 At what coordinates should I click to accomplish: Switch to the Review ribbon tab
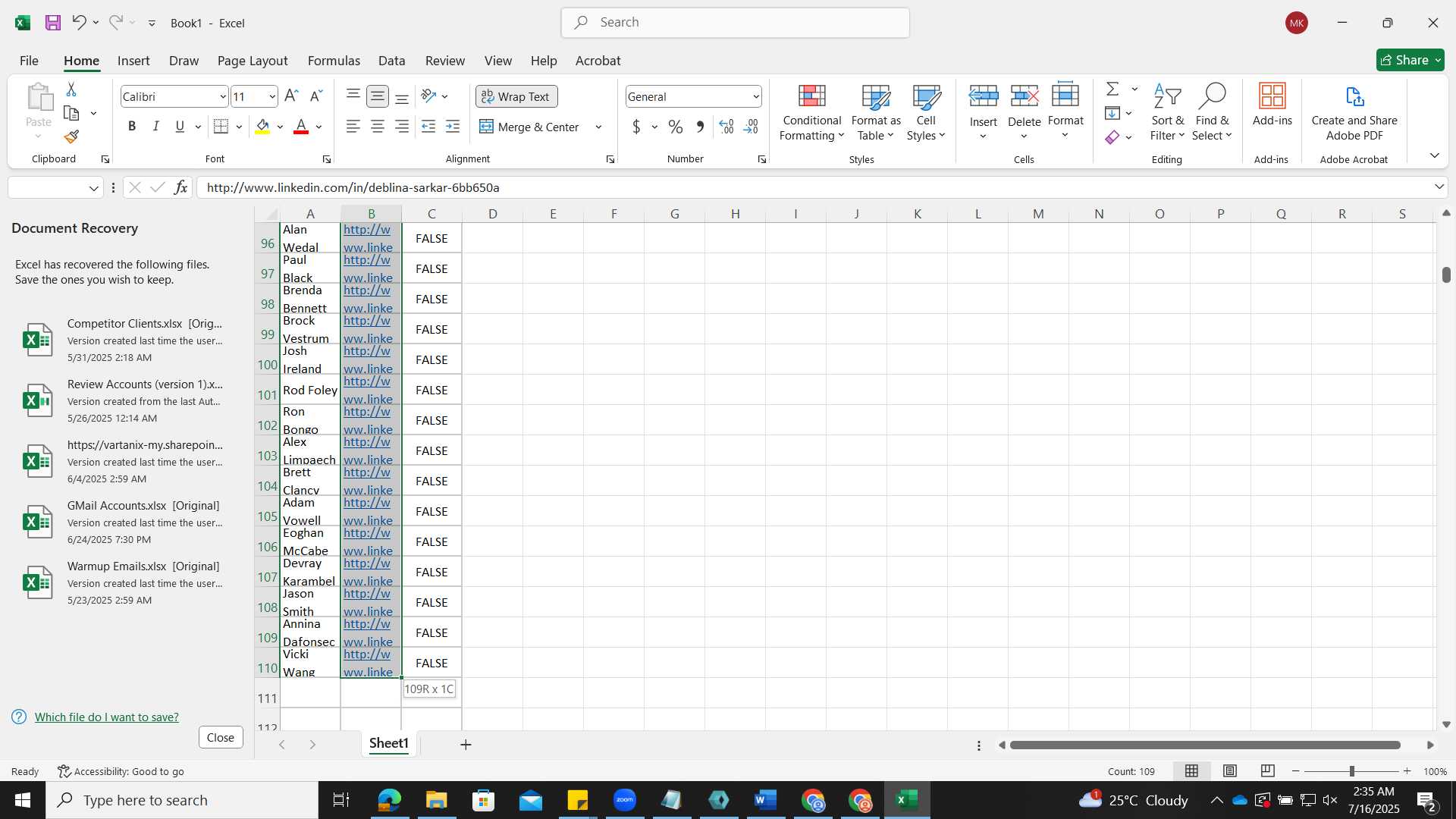[444, 61]
